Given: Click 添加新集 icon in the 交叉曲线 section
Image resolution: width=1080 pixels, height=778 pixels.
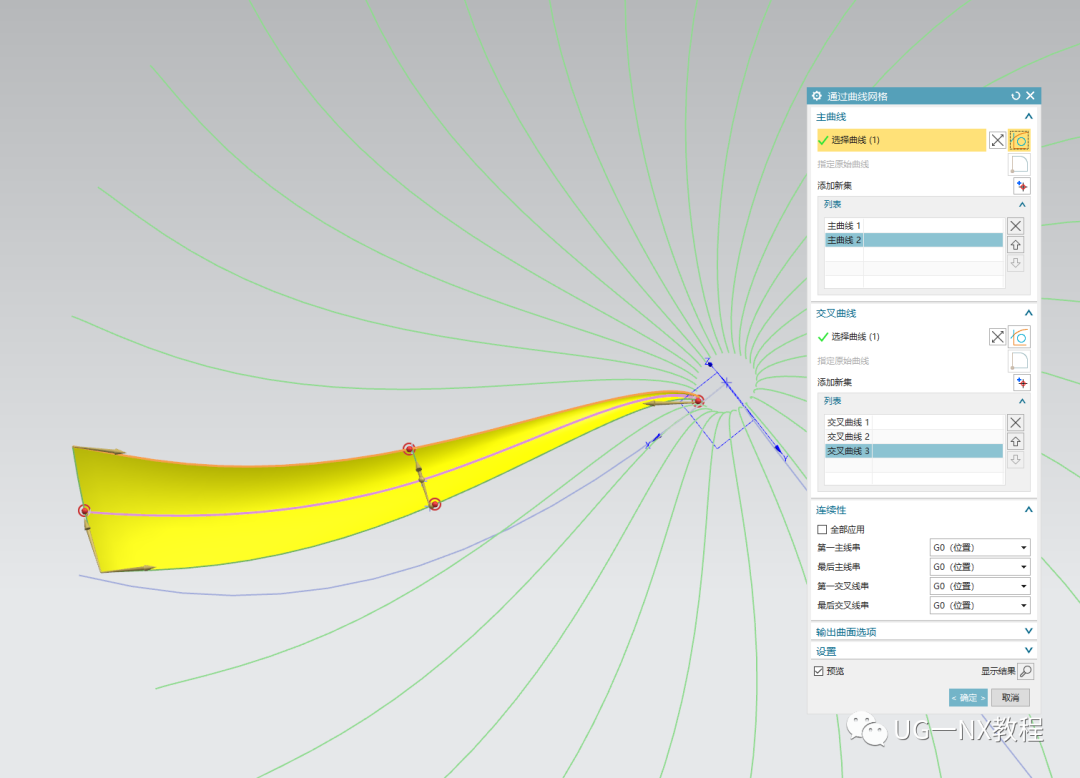Looking at the screenshot, I should pyautogui.click(x=1021, y=383).
